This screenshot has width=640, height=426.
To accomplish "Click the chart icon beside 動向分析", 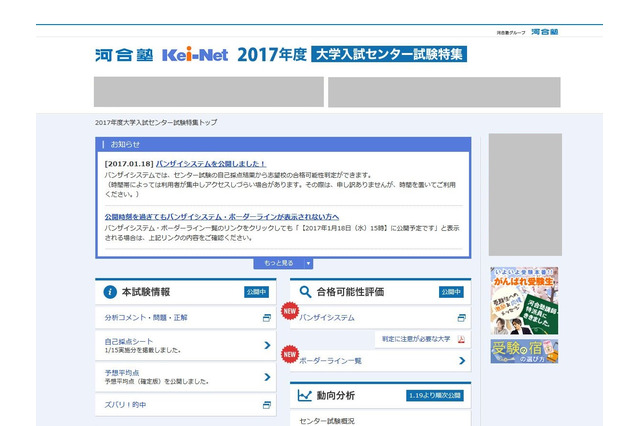I will [304, 395].
